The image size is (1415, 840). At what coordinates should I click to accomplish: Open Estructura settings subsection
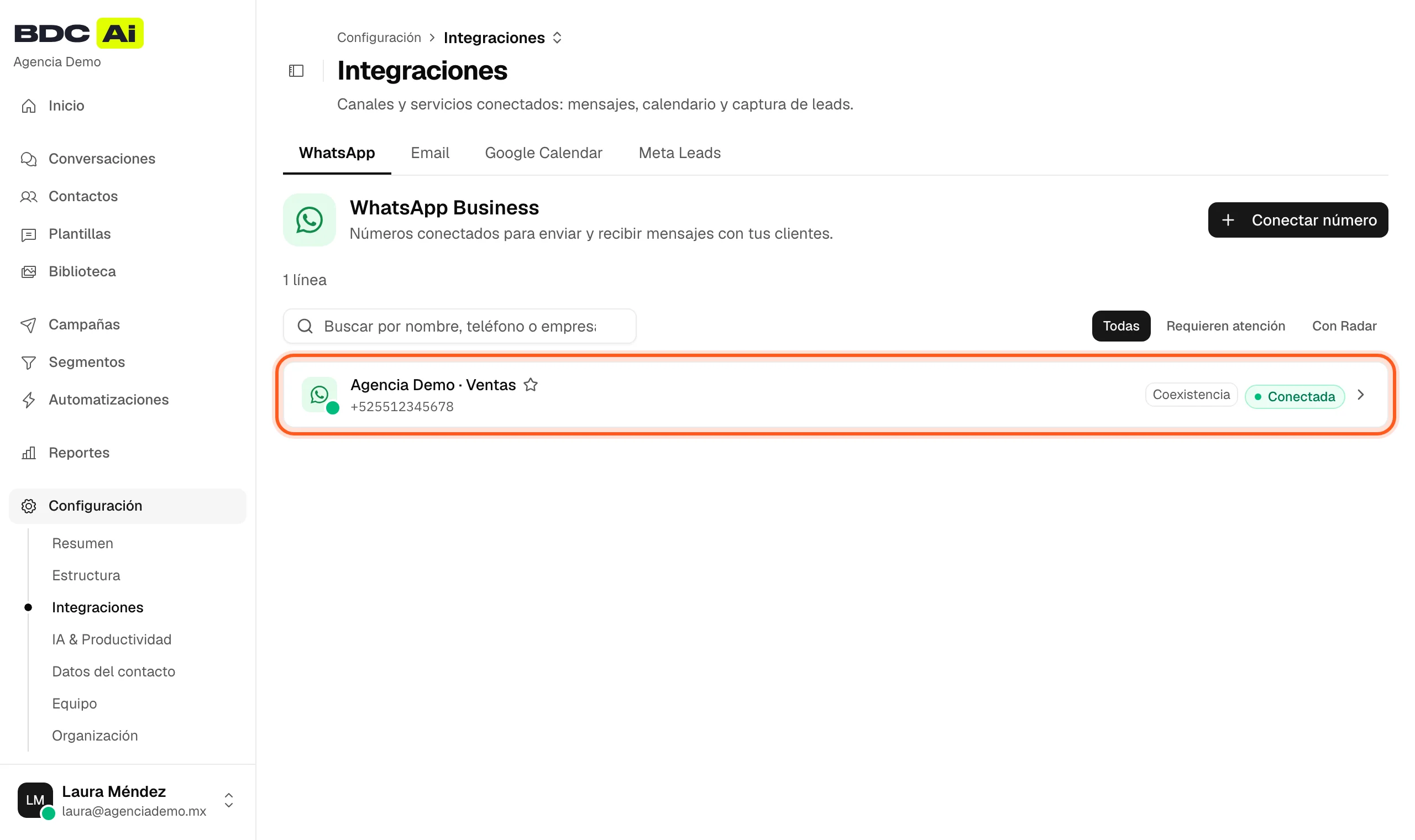click(86, 576)
